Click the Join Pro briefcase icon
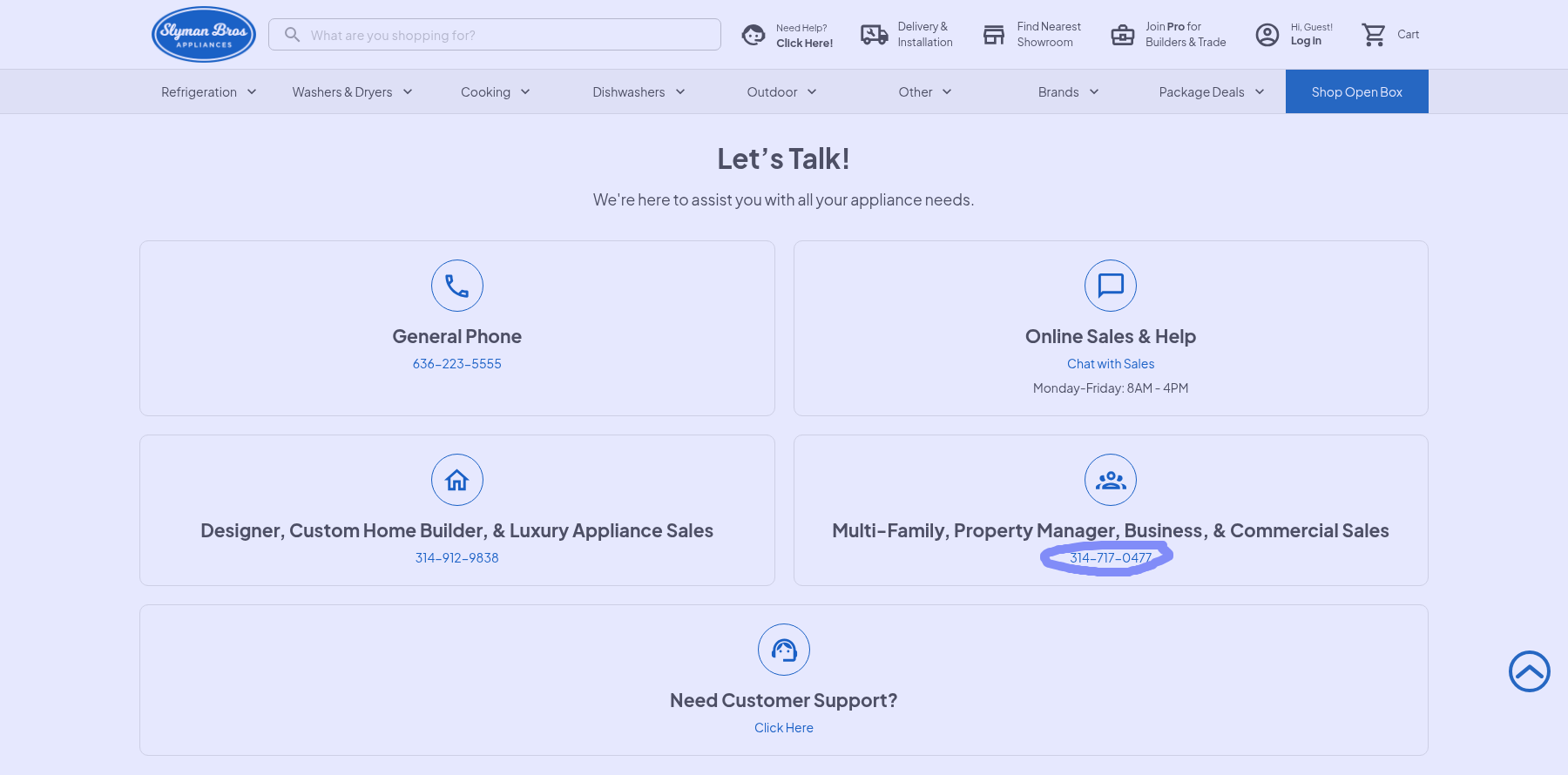Image resolution: width=1568 pixels, height=775 pixels. [x=1123, y=35]
